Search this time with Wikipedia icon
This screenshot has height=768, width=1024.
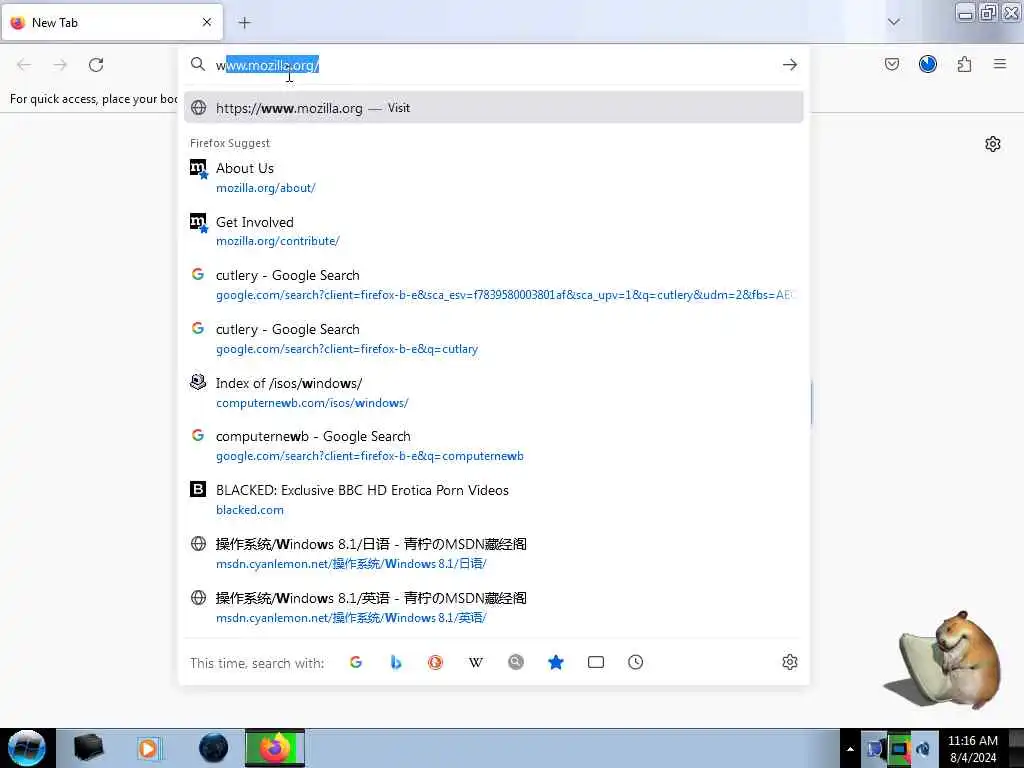tap(476, 662)
